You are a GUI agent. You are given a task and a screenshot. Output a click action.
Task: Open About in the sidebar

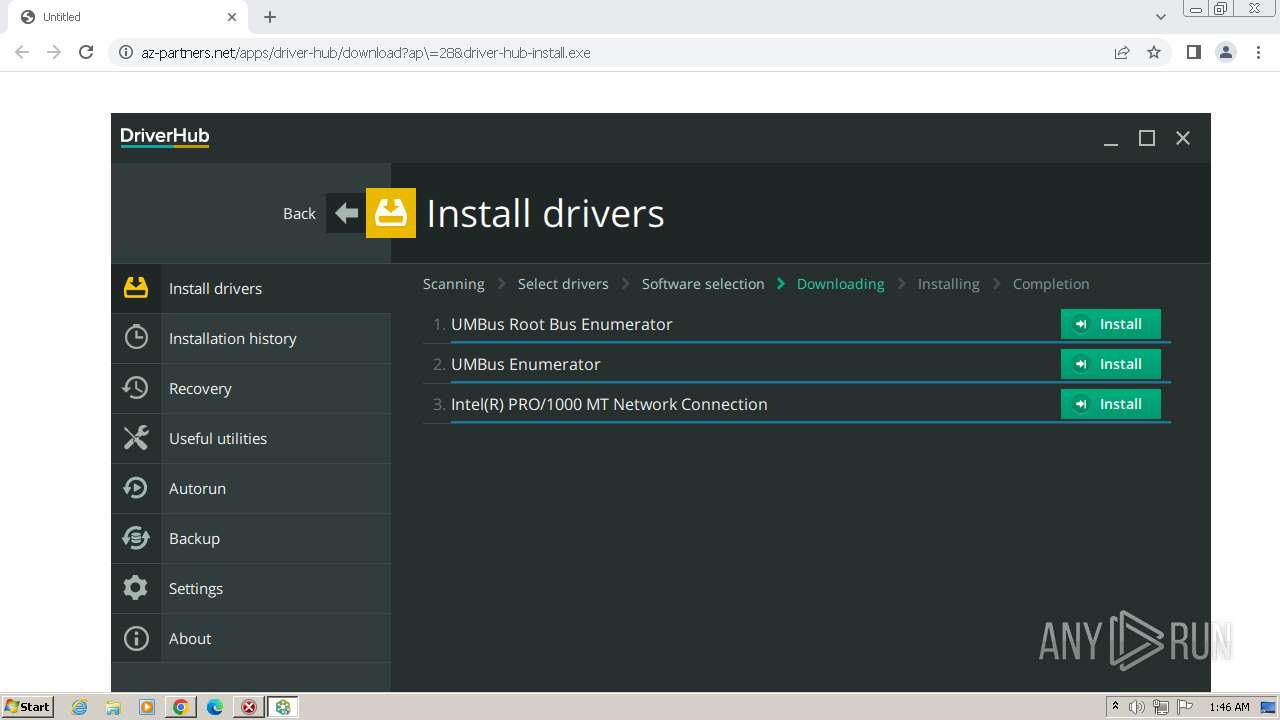[x=251, y=638]
